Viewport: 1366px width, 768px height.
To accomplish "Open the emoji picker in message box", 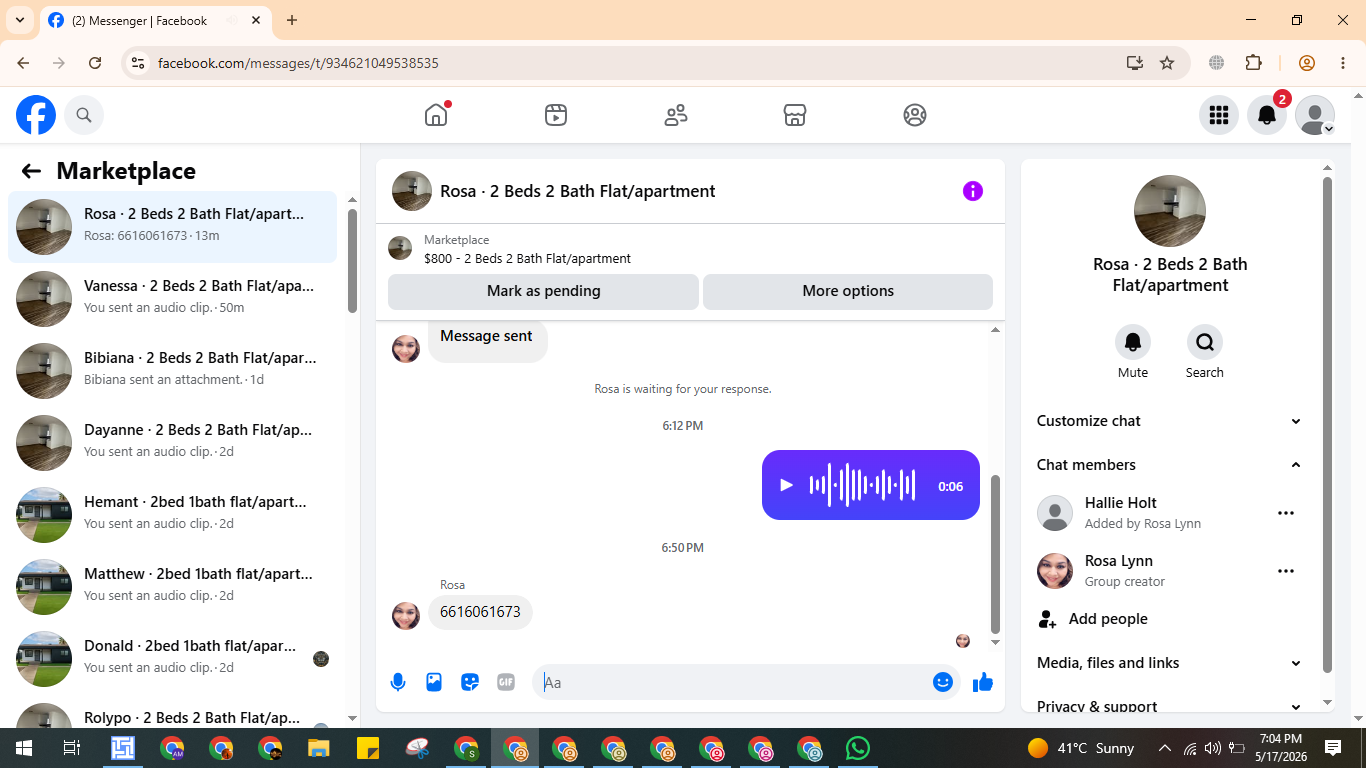I will (942, 682).
